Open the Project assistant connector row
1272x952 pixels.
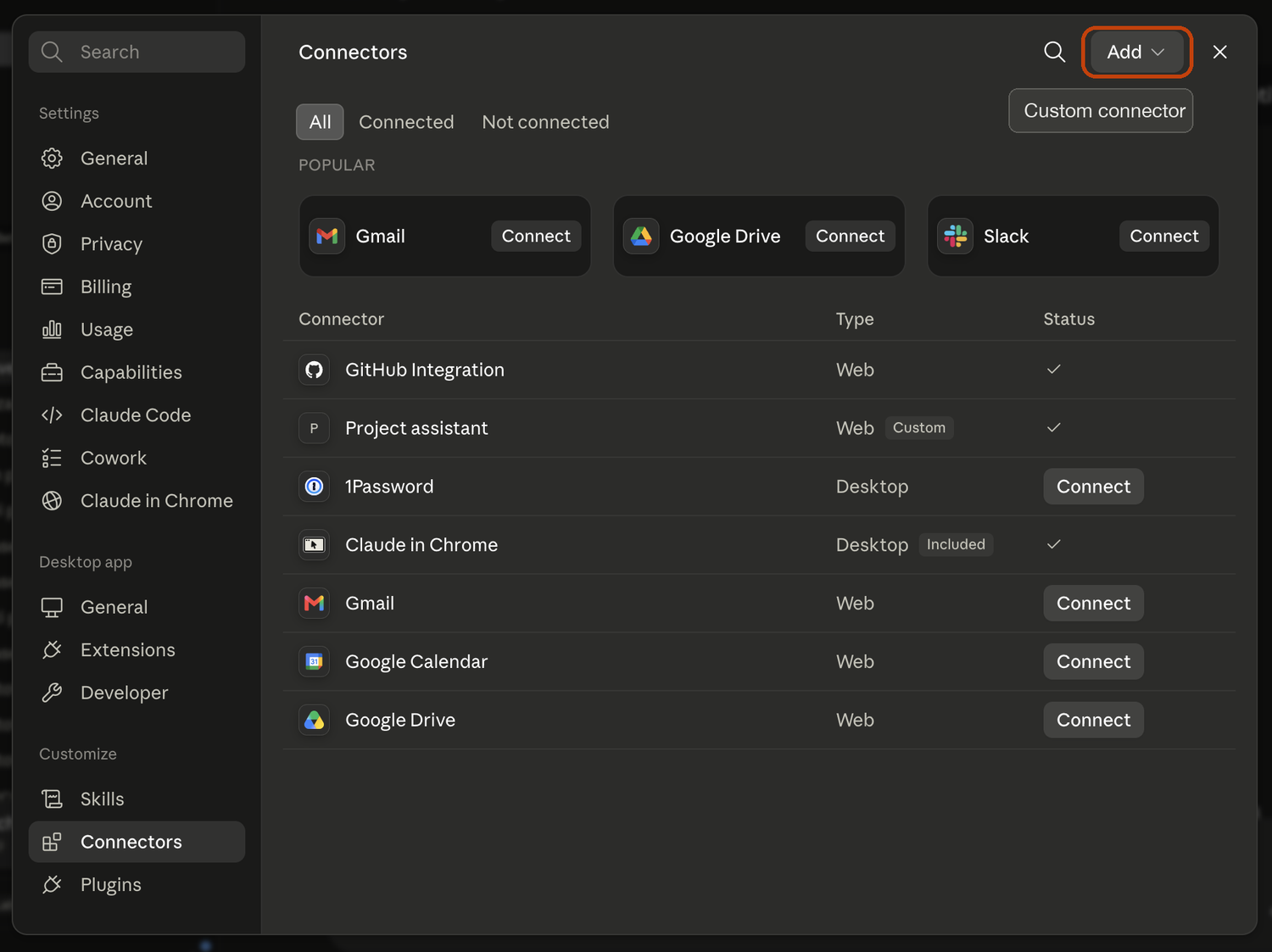click(x=759, y=428)
